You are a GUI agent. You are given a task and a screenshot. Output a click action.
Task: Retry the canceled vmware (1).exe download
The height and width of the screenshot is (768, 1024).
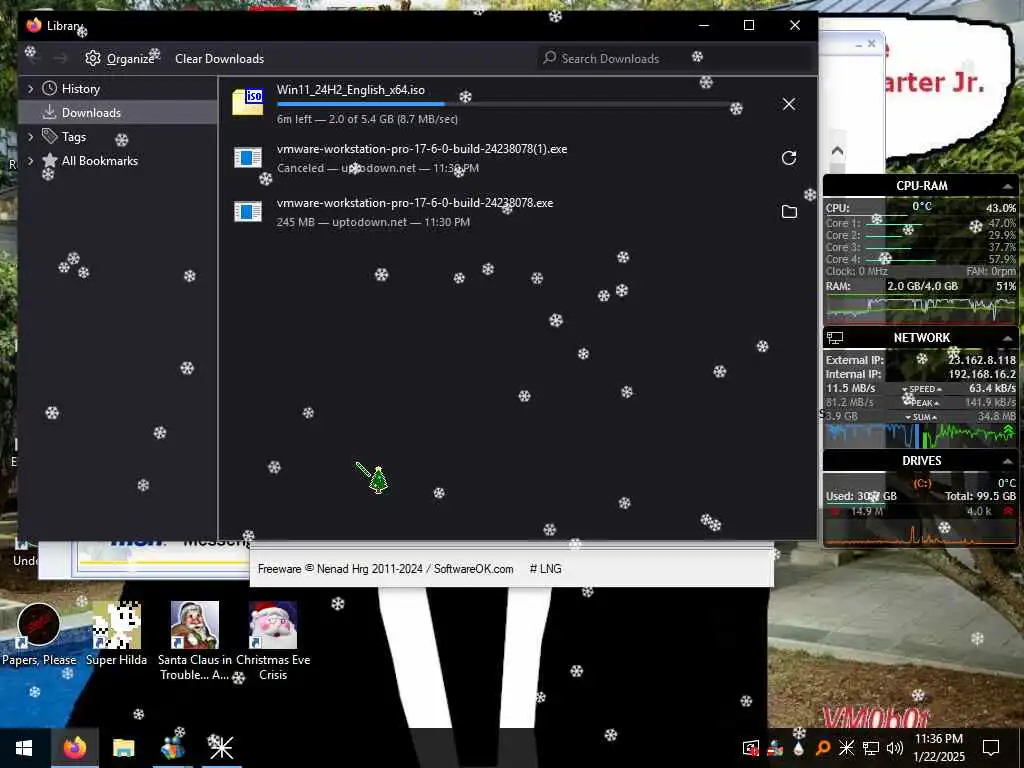[x=789, y=158]
